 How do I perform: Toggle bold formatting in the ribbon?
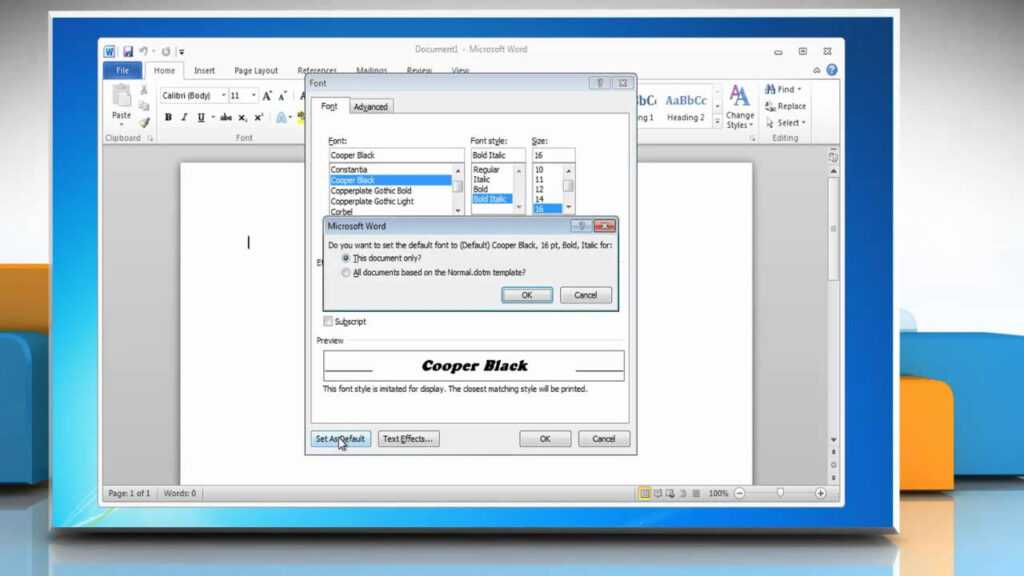point(167,117)
